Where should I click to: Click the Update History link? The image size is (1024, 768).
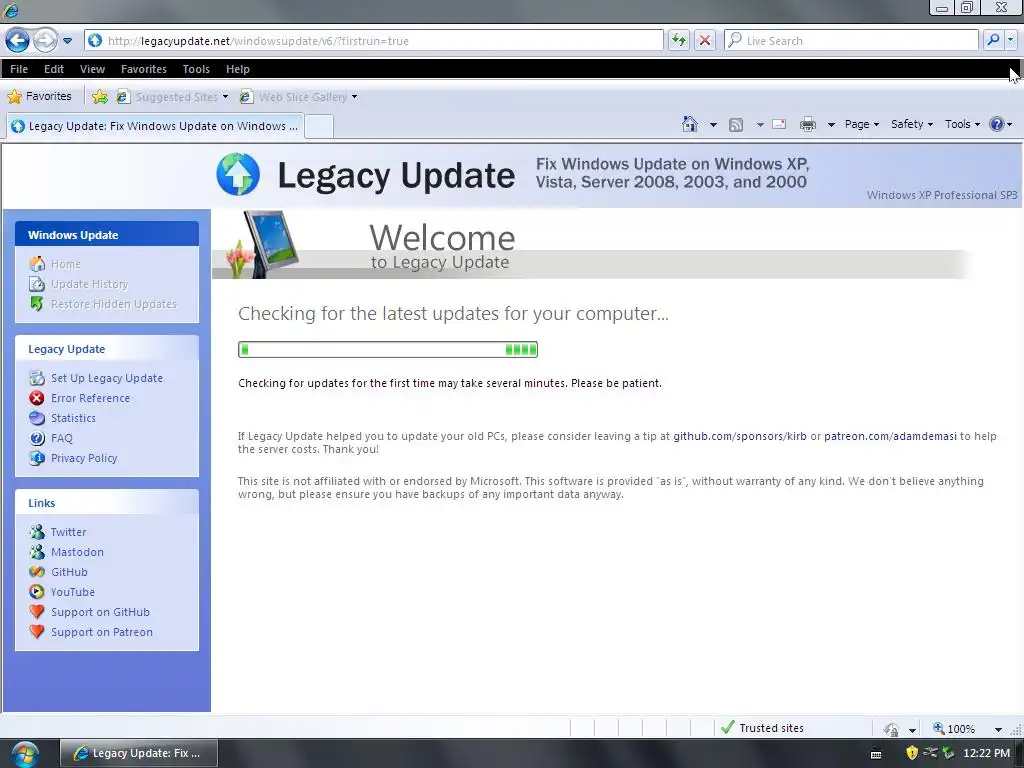[x=89, y=284]
